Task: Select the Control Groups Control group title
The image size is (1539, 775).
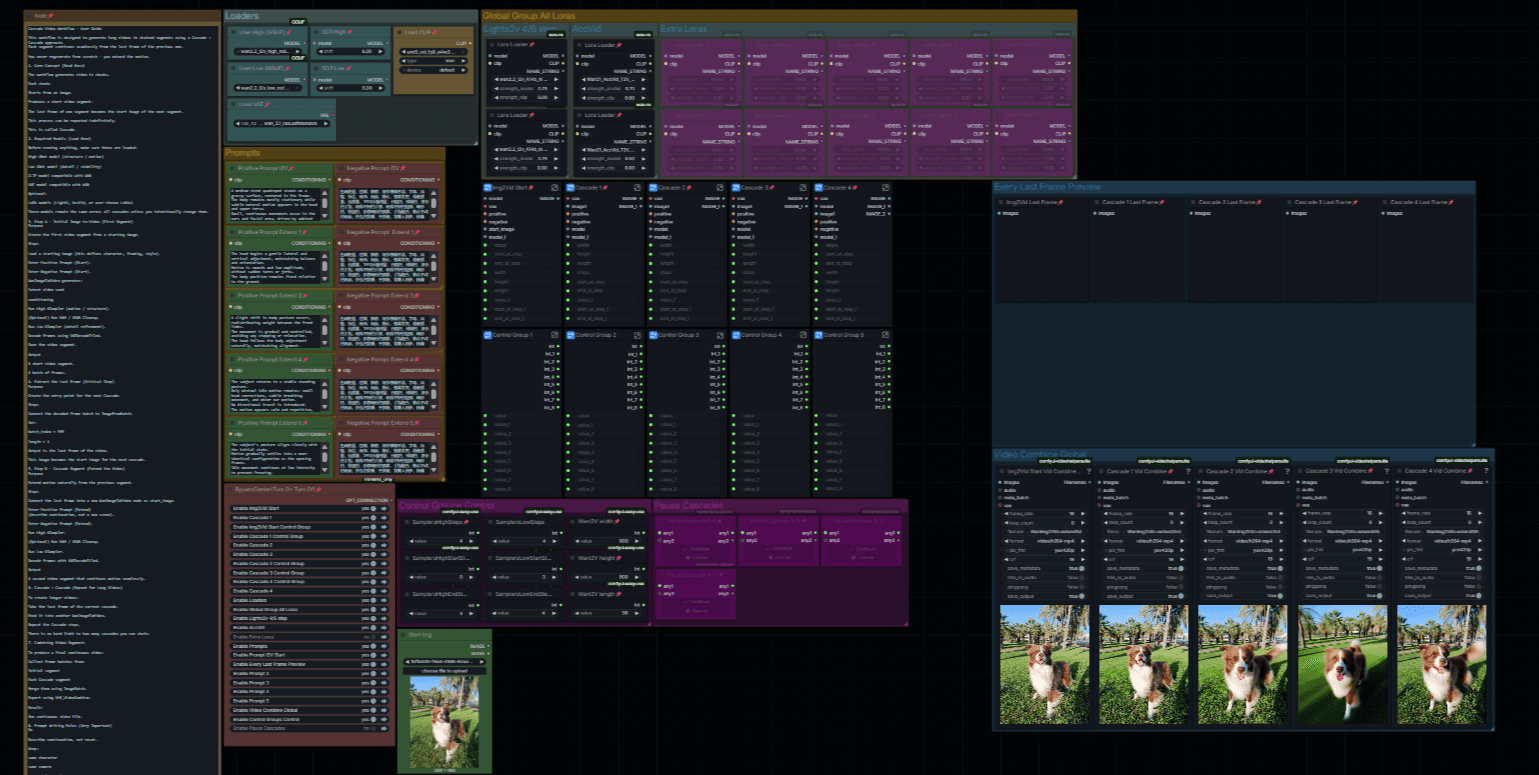Action: point(447,505)
